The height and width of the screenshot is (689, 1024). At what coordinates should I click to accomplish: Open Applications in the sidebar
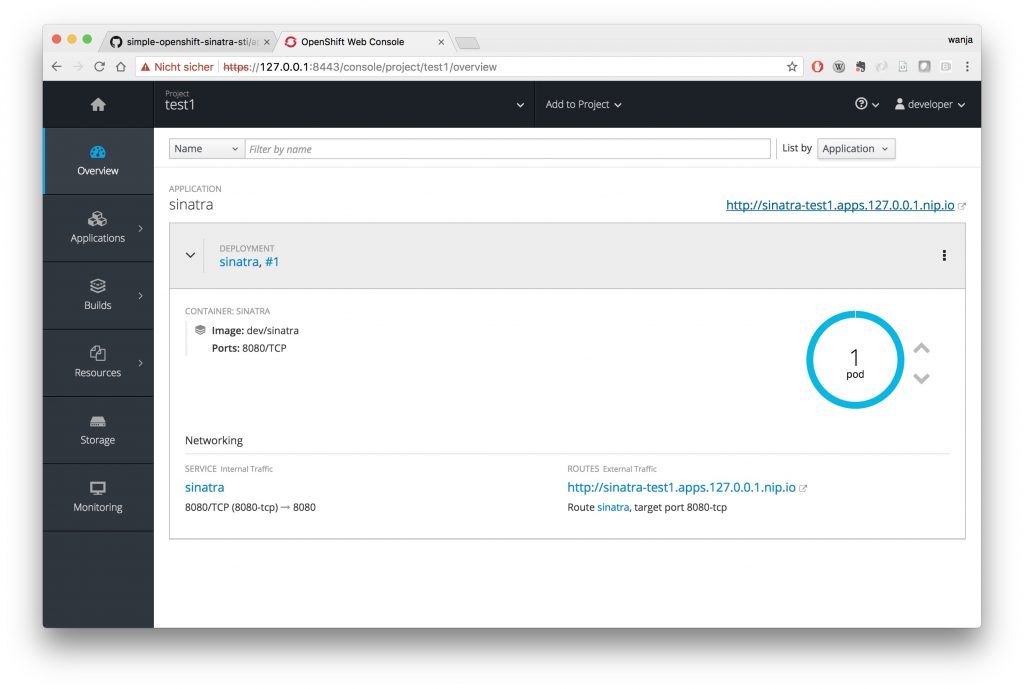coord(98,228)
